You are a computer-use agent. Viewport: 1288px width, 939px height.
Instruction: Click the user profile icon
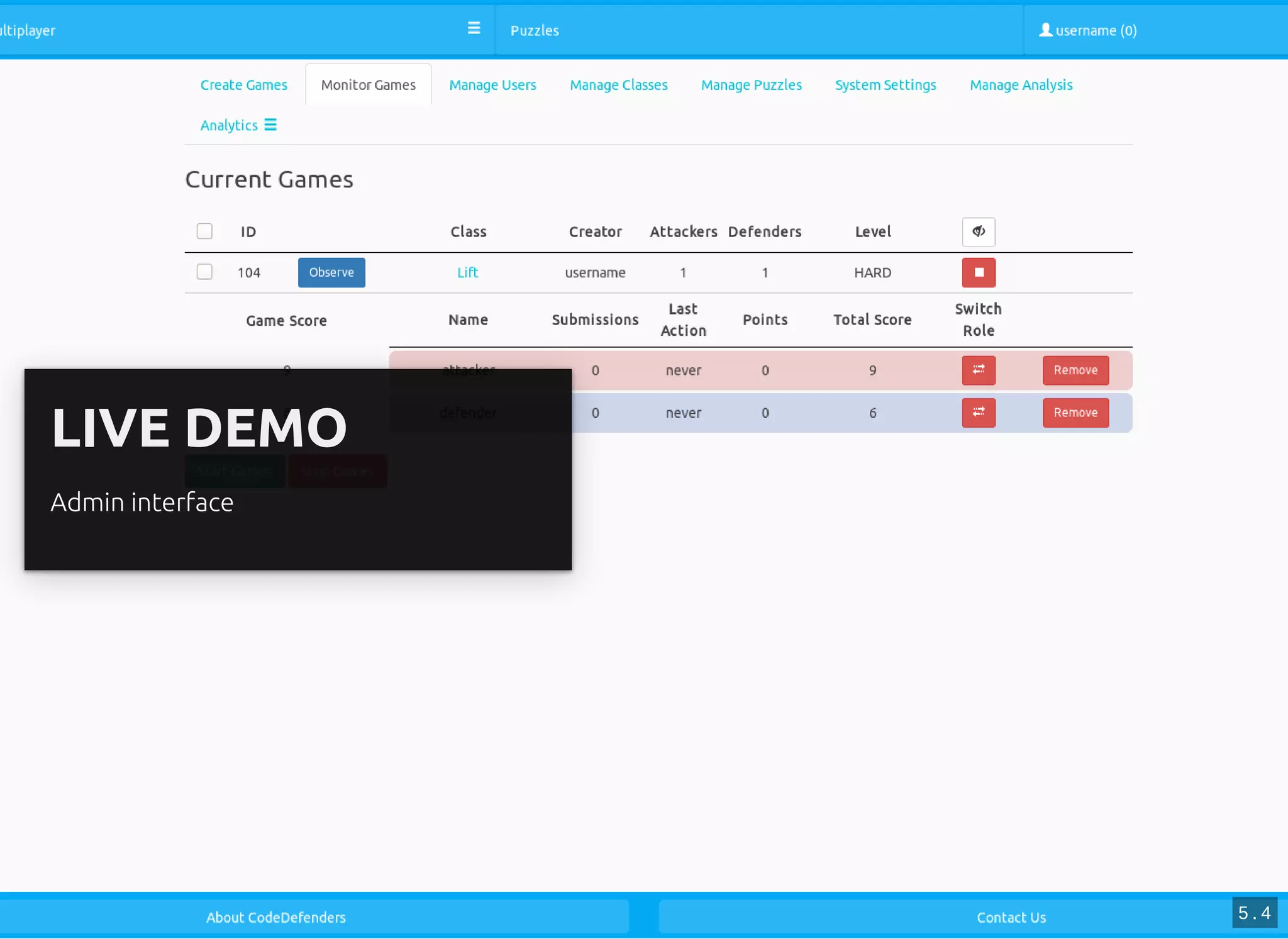1045,30
